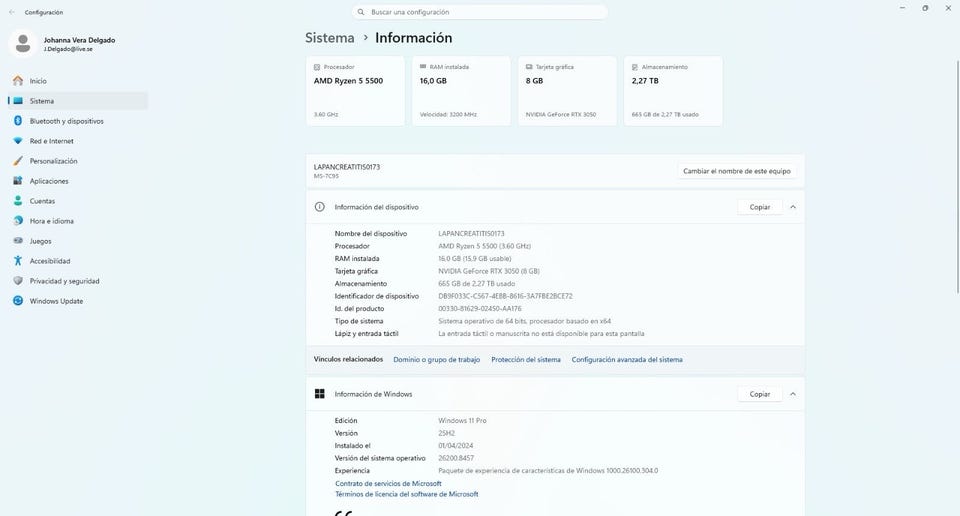The height and width of the screenshot is (516, 960).
Task: Open the Inicio home icon
Action: coord(18,81)
